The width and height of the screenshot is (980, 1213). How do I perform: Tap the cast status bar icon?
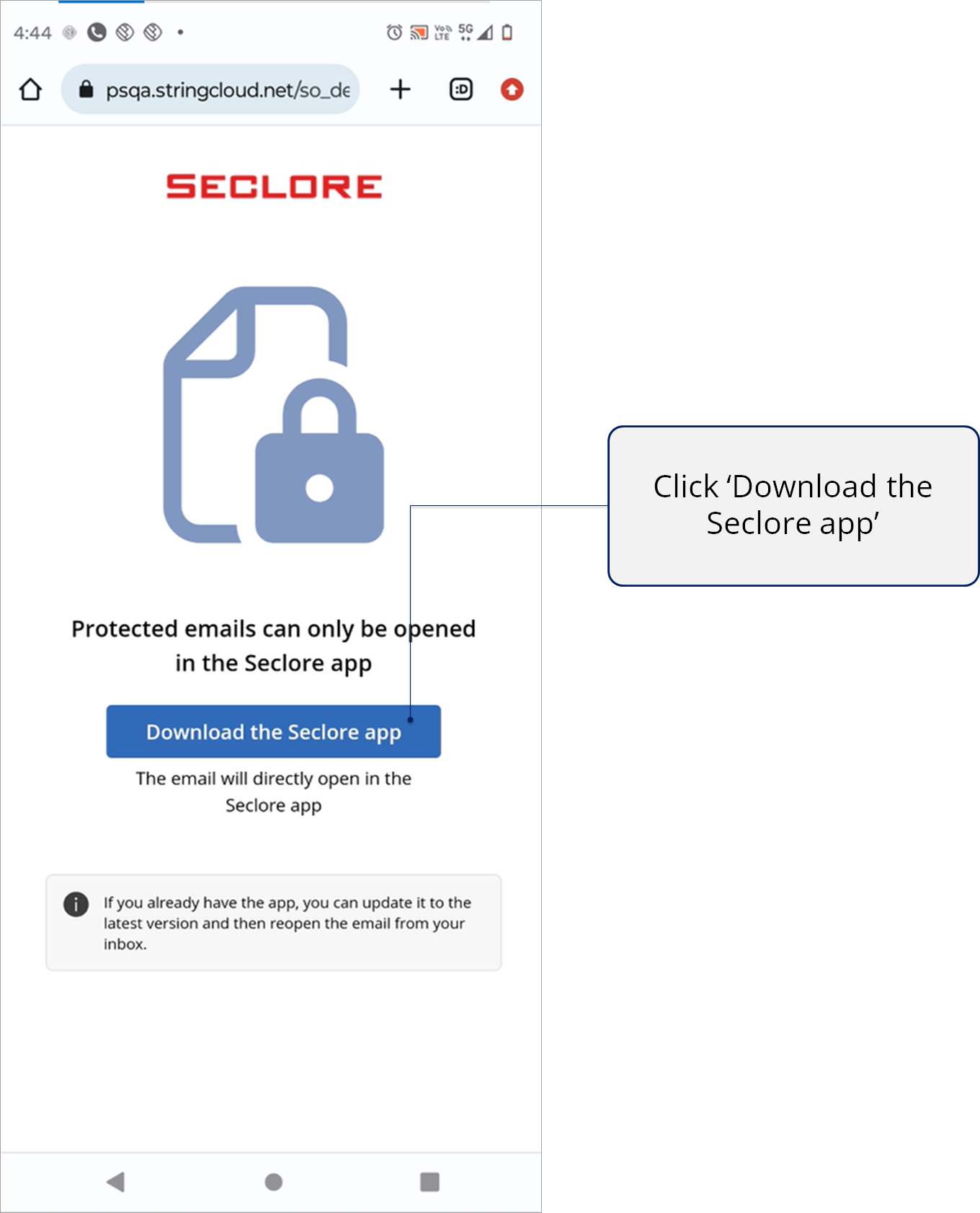(x=419, y=32)
